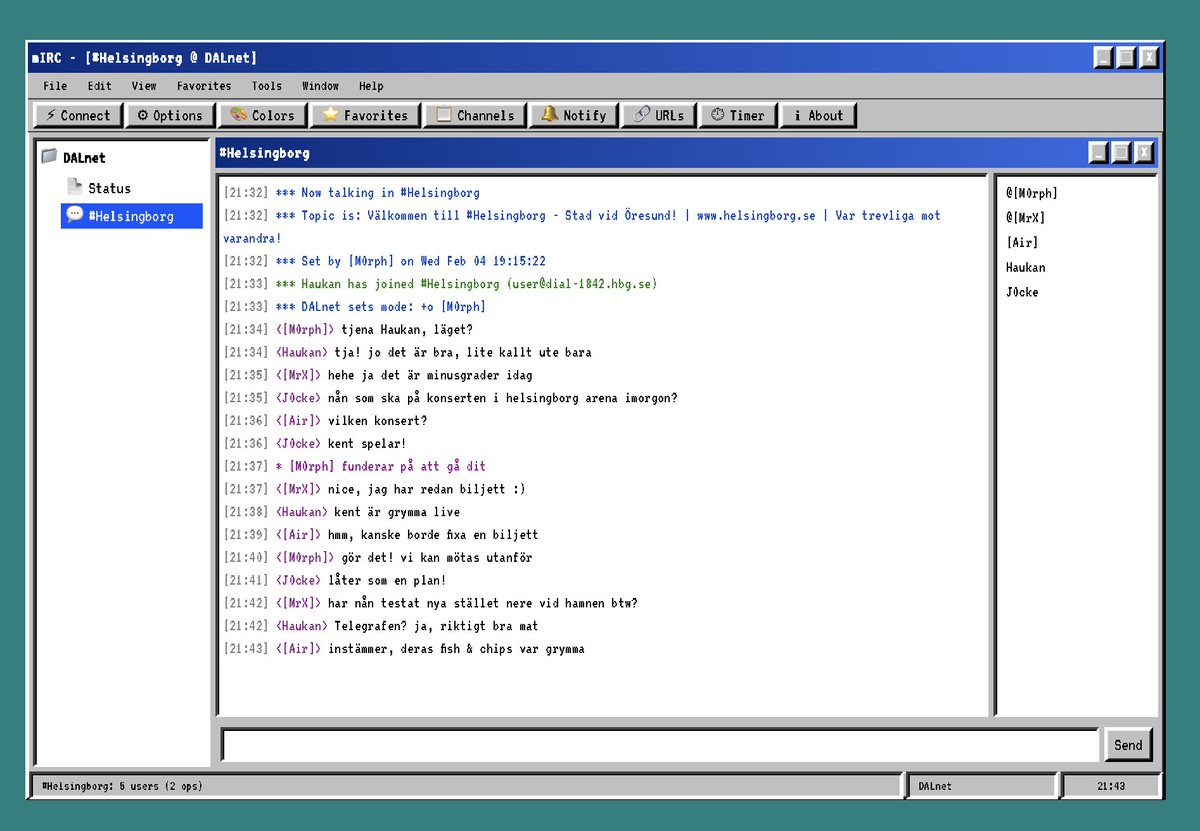1200x831 pixels.
Task: Click the Connect lightning toolbar button
Action: click(79, 115)
